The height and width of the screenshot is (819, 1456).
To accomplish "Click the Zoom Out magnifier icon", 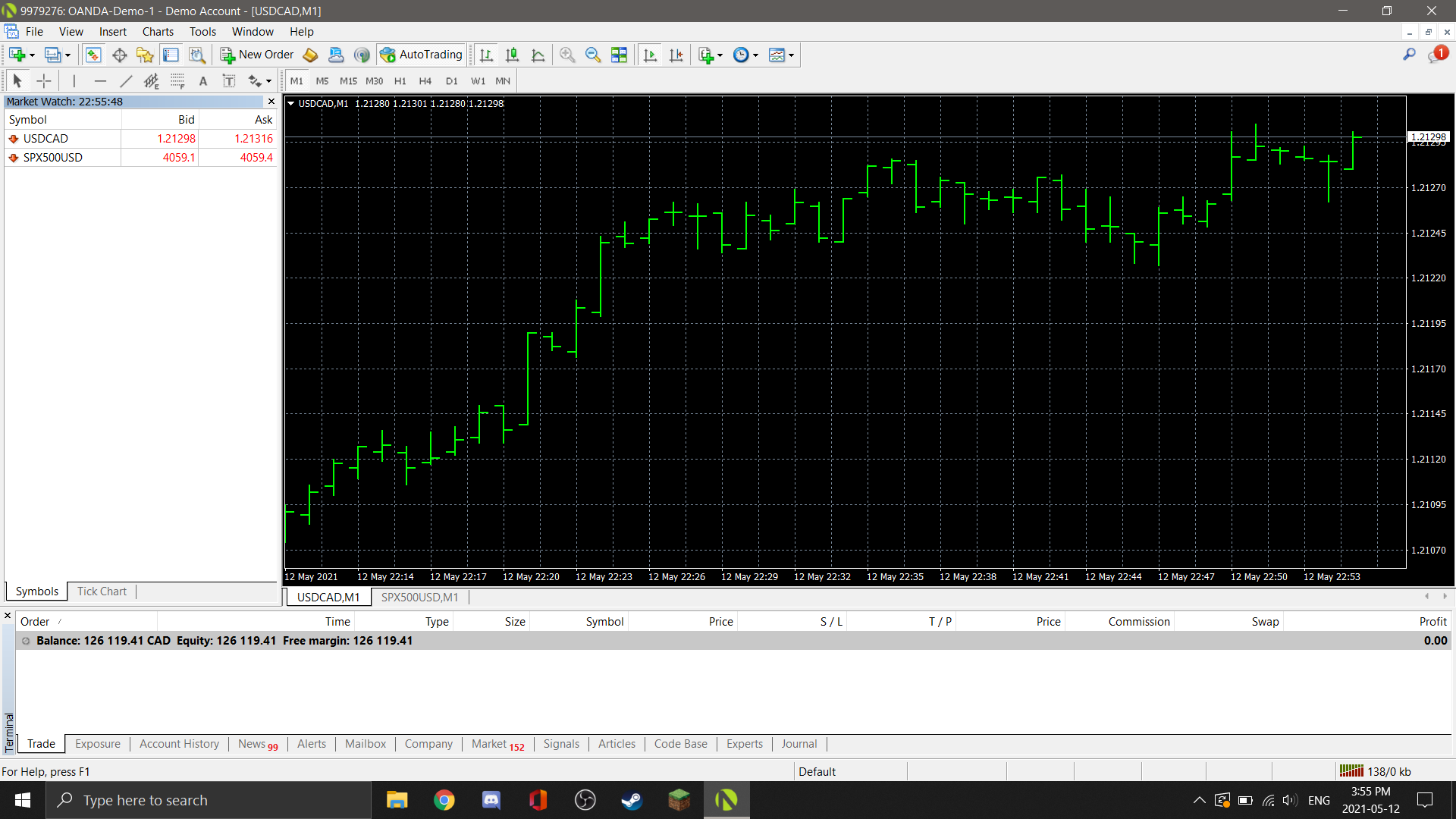I will pos(593,55).
